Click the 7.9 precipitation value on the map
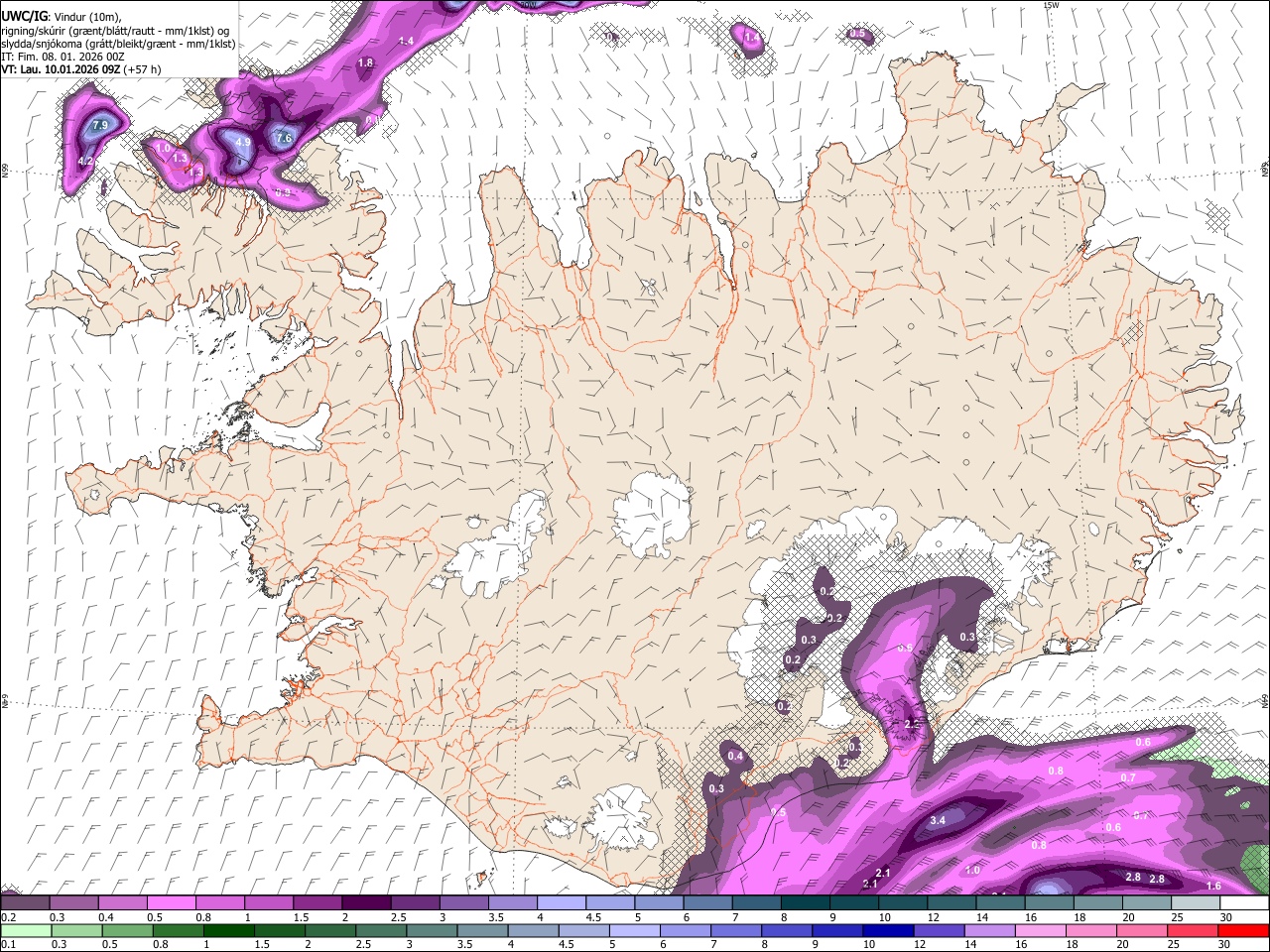This screenshot has height=952, width=1270. (100, 125)
